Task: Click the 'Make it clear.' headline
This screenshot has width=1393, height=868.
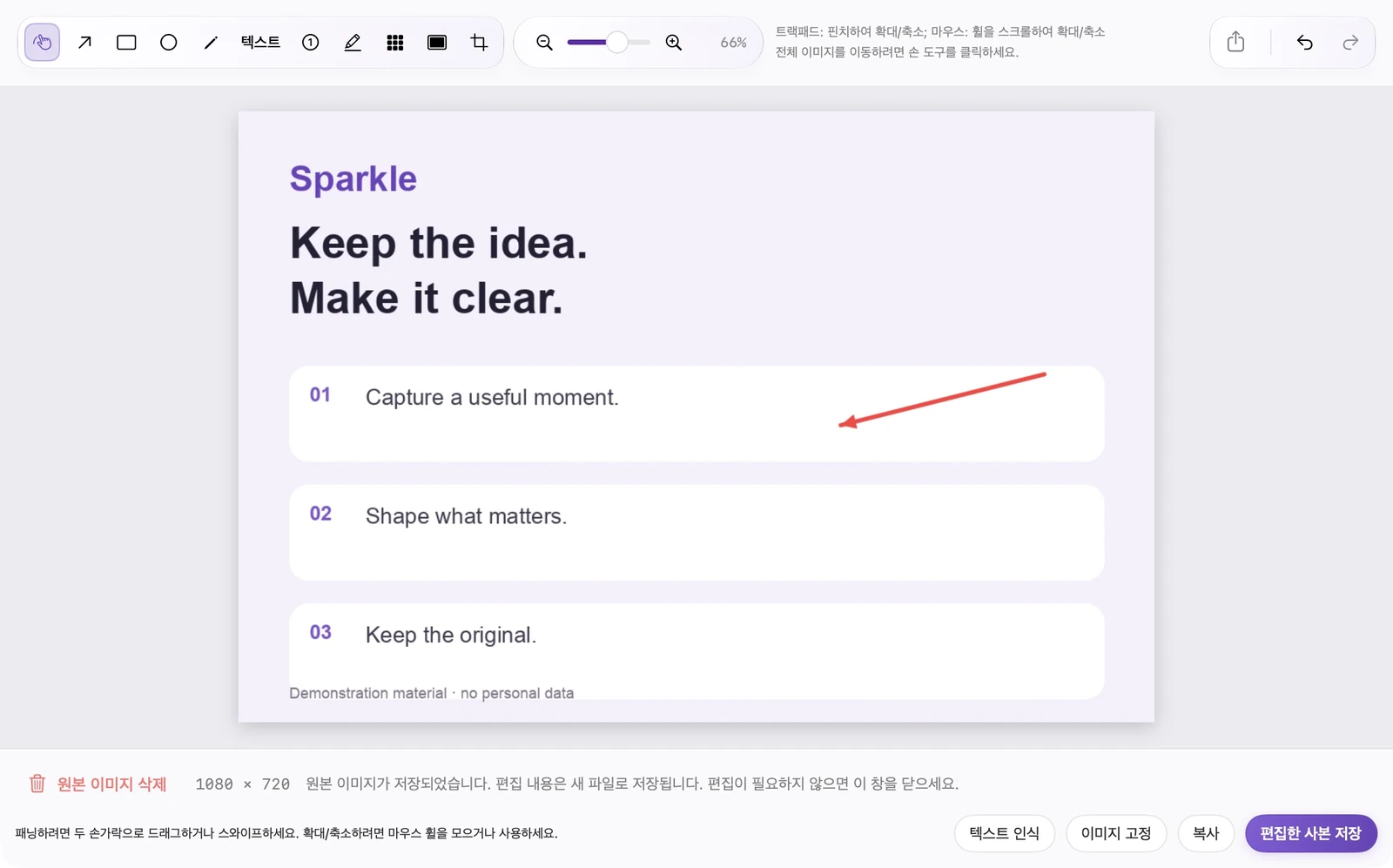Action: pyautogui.click(x=427, y=298)
